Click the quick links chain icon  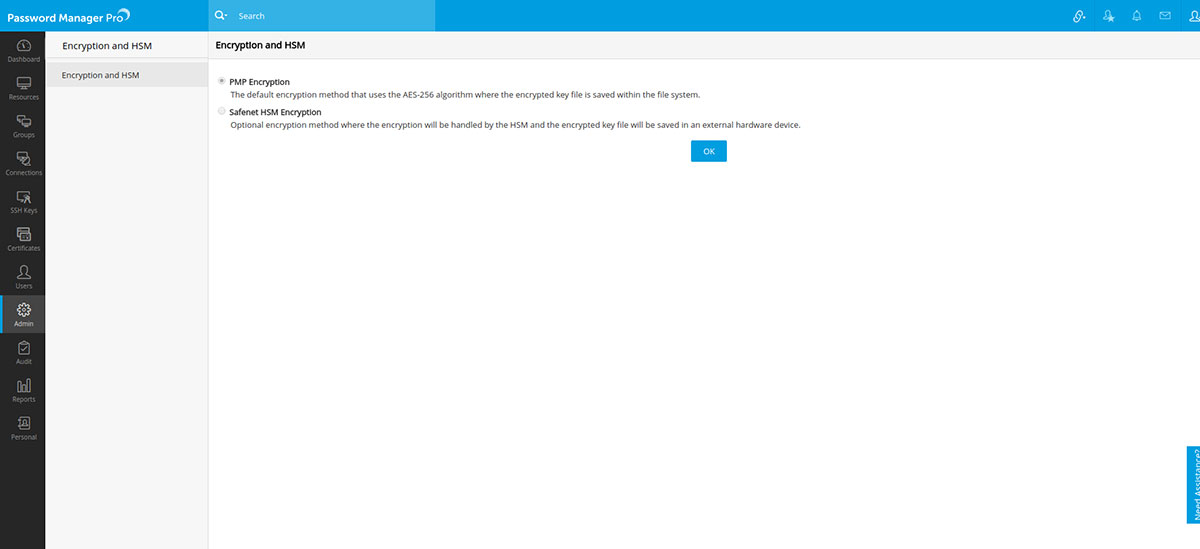pyautogui.click(x=1079, y=16)
